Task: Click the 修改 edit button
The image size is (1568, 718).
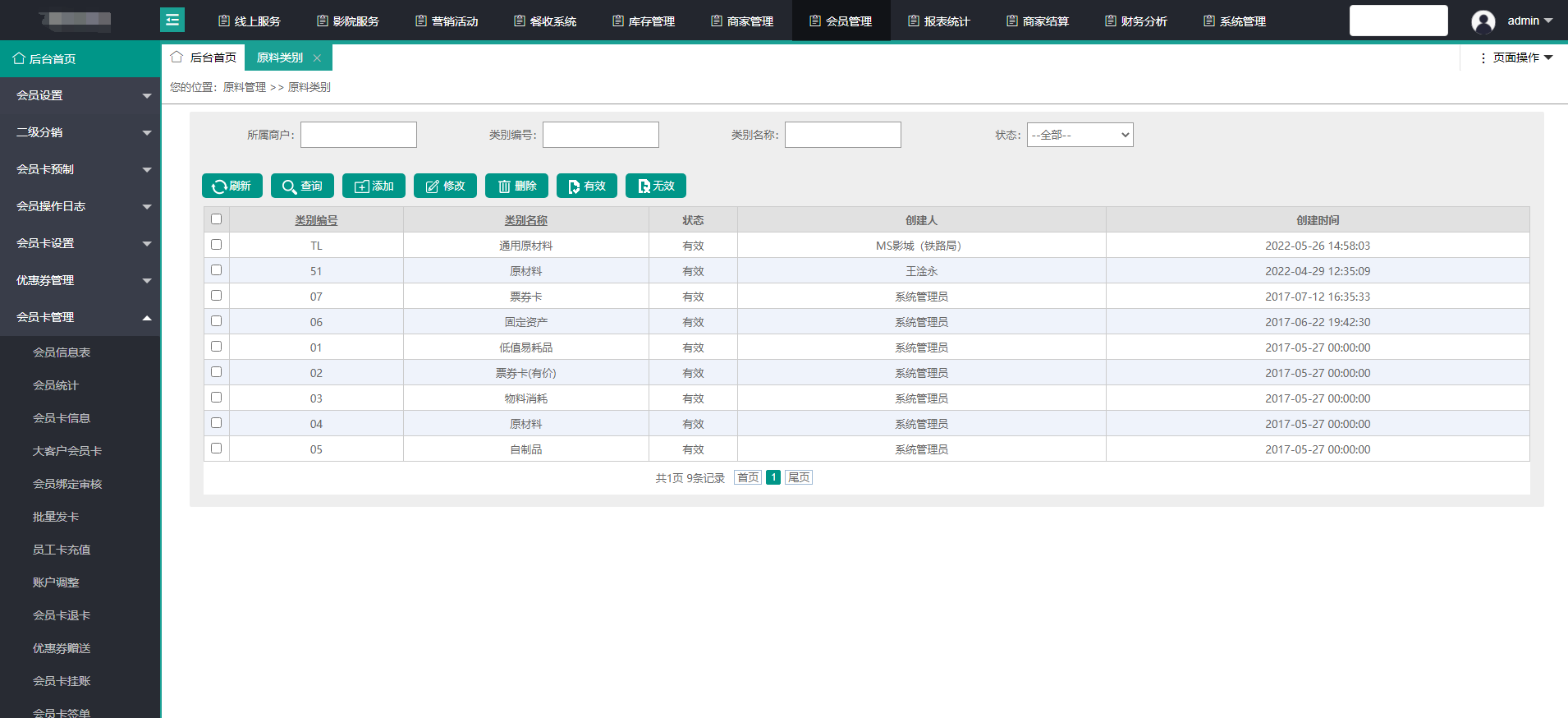Action: [445, 186]
